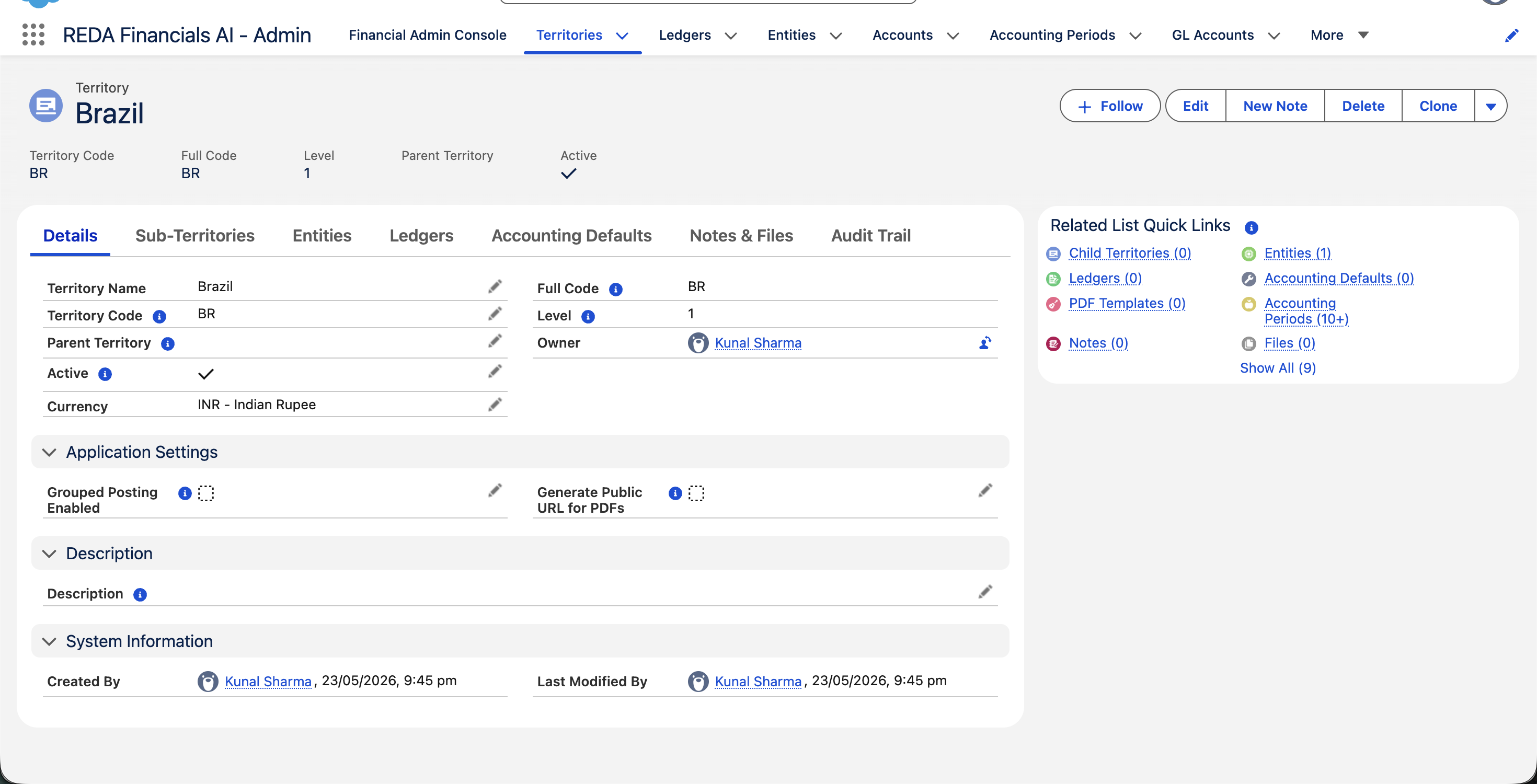Viewport: 1537px width, 784px height.
Task: Edit Description field with its pencil icon
Action: [x=985, y=592]
